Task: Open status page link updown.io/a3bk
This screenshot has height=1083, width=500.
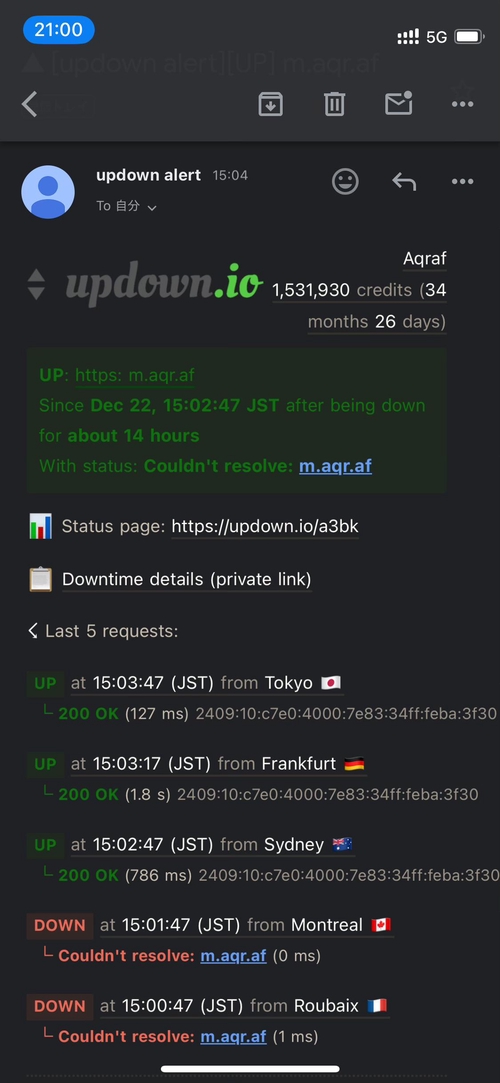Action: (265, 527)
